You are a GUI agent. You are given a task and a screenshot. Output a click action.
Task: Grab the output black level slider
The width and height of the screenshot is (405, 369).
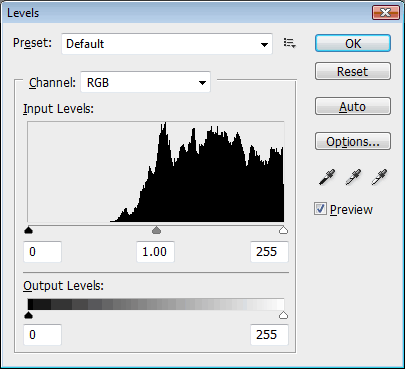click(x=29, y=315)
